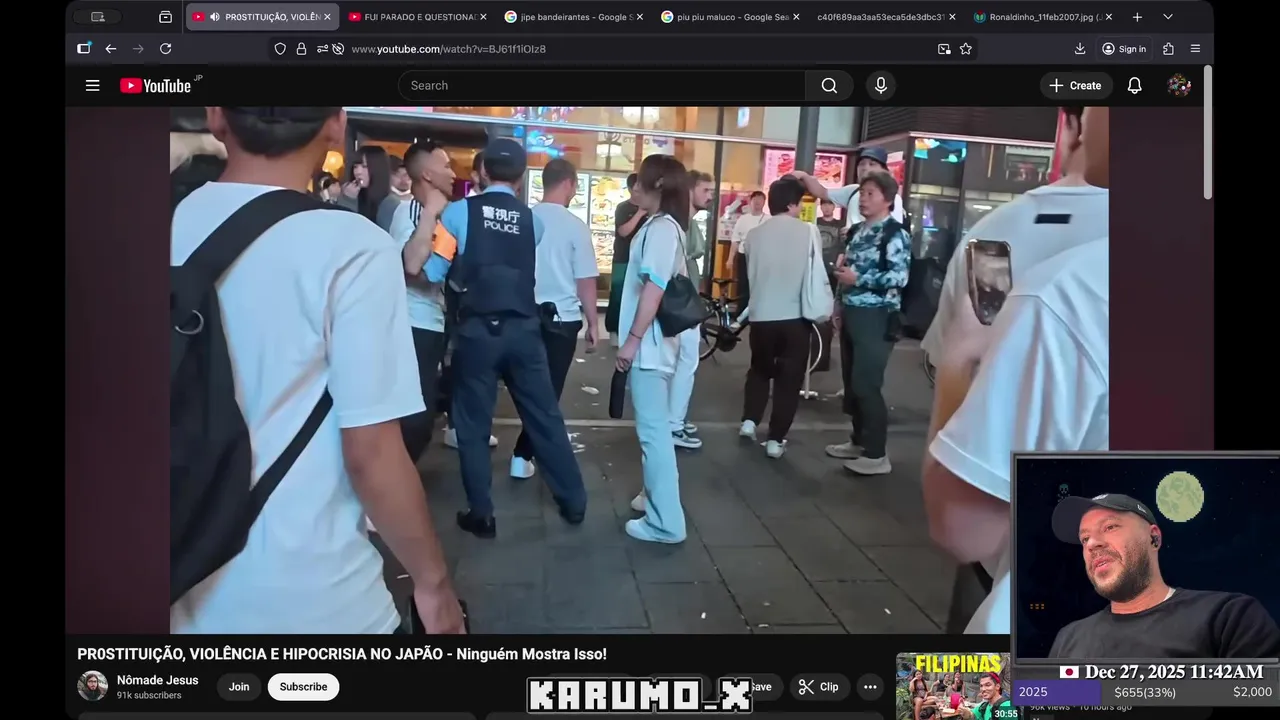Close the PROSTITUIÇÃO, VIOLÊN tab
This screenshot has width=1280, height=720.
tap(327, 17)
